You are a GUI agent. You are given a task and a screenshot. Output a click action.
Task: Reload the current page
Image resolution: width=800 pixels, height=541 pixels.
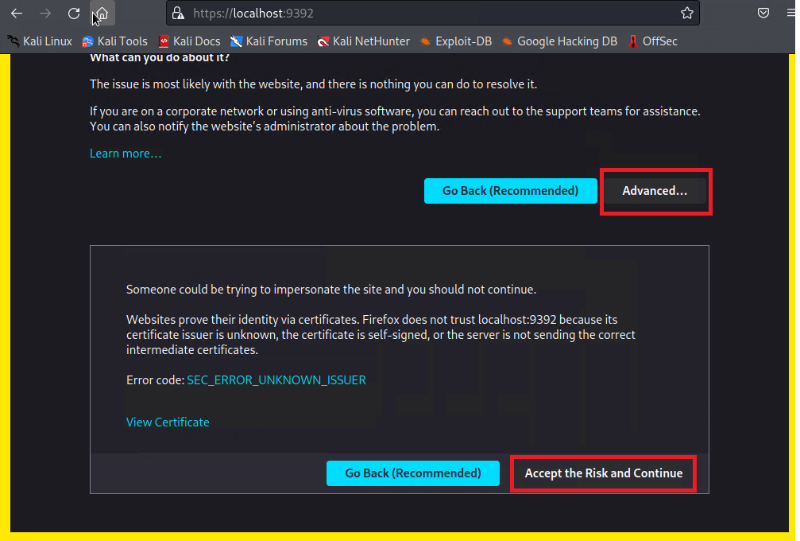74,13
